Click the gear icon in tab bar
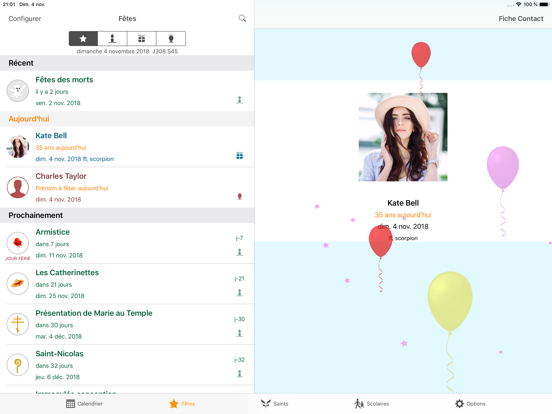This screenshot has height=414, width=552. coord(459,404)
